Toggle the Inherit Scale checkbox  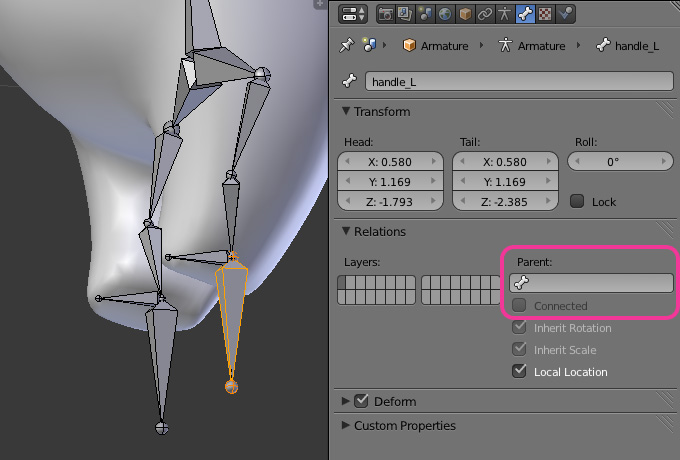[519, 349]
